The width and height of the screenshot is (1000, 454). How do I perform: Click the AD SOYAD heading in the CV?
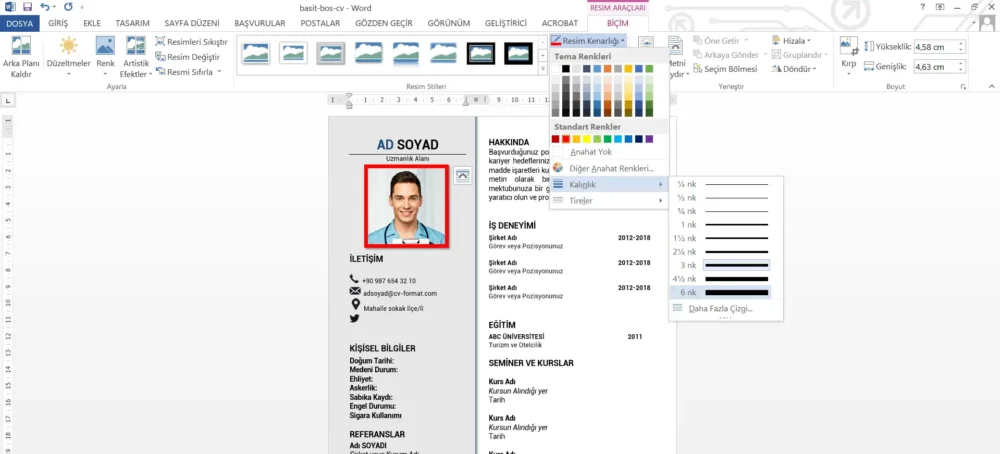click(x=408, y=145)
